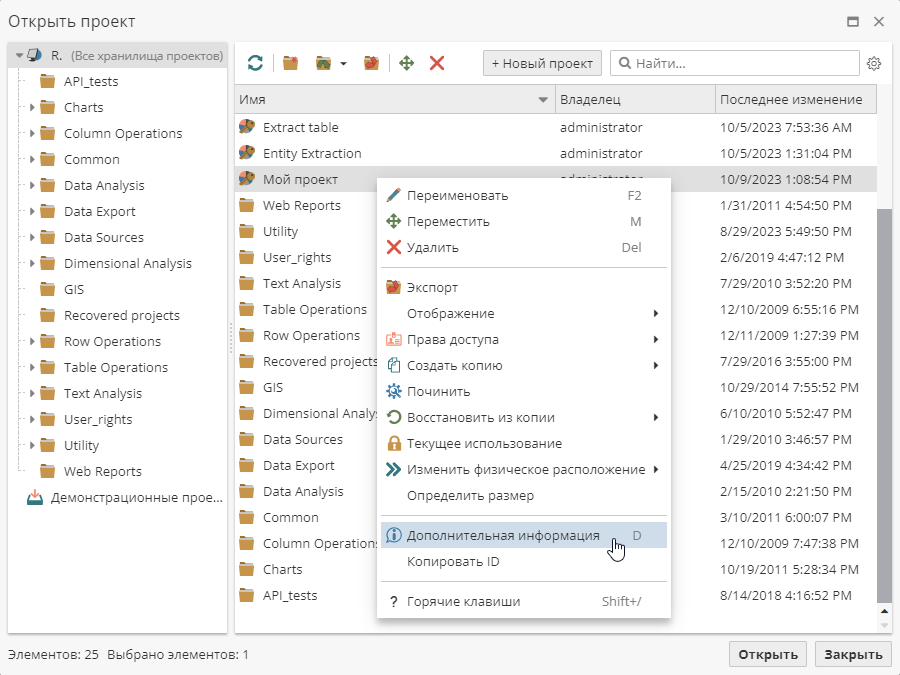Click the Entity Extraction project icon
Screen dimensions: 900x675
(247, 153)
